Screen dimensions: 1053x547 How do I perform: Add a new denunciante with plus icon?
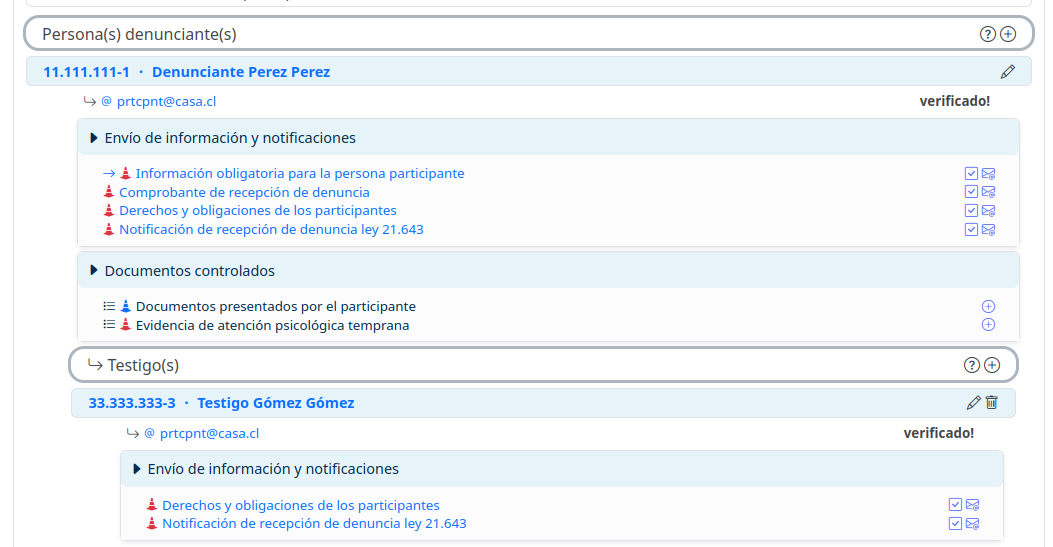[x=1008, y=34]
